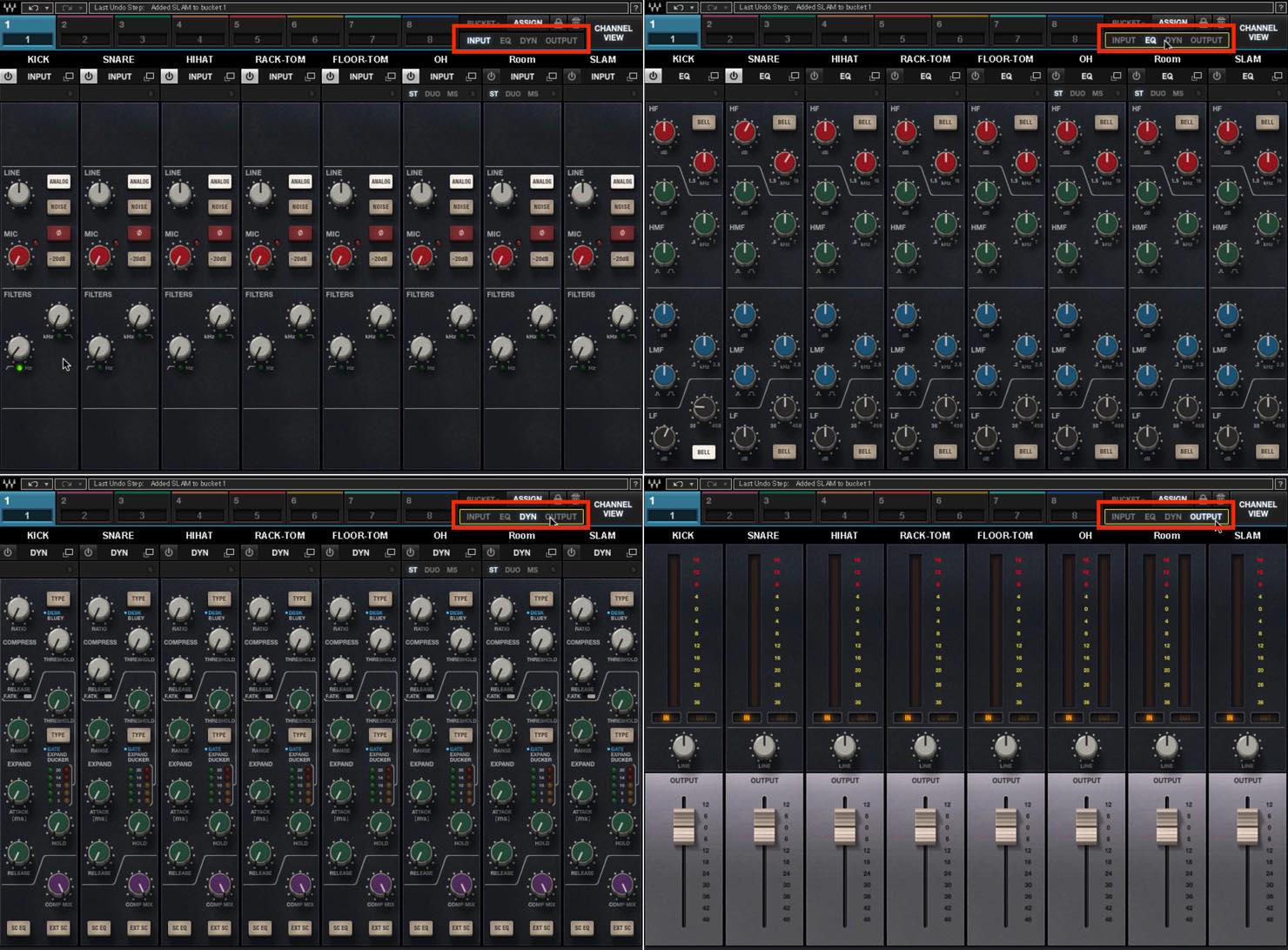1288x950 pixels.
Task: Switch to EQ tab in INPUT view
Action: [505, 41]
